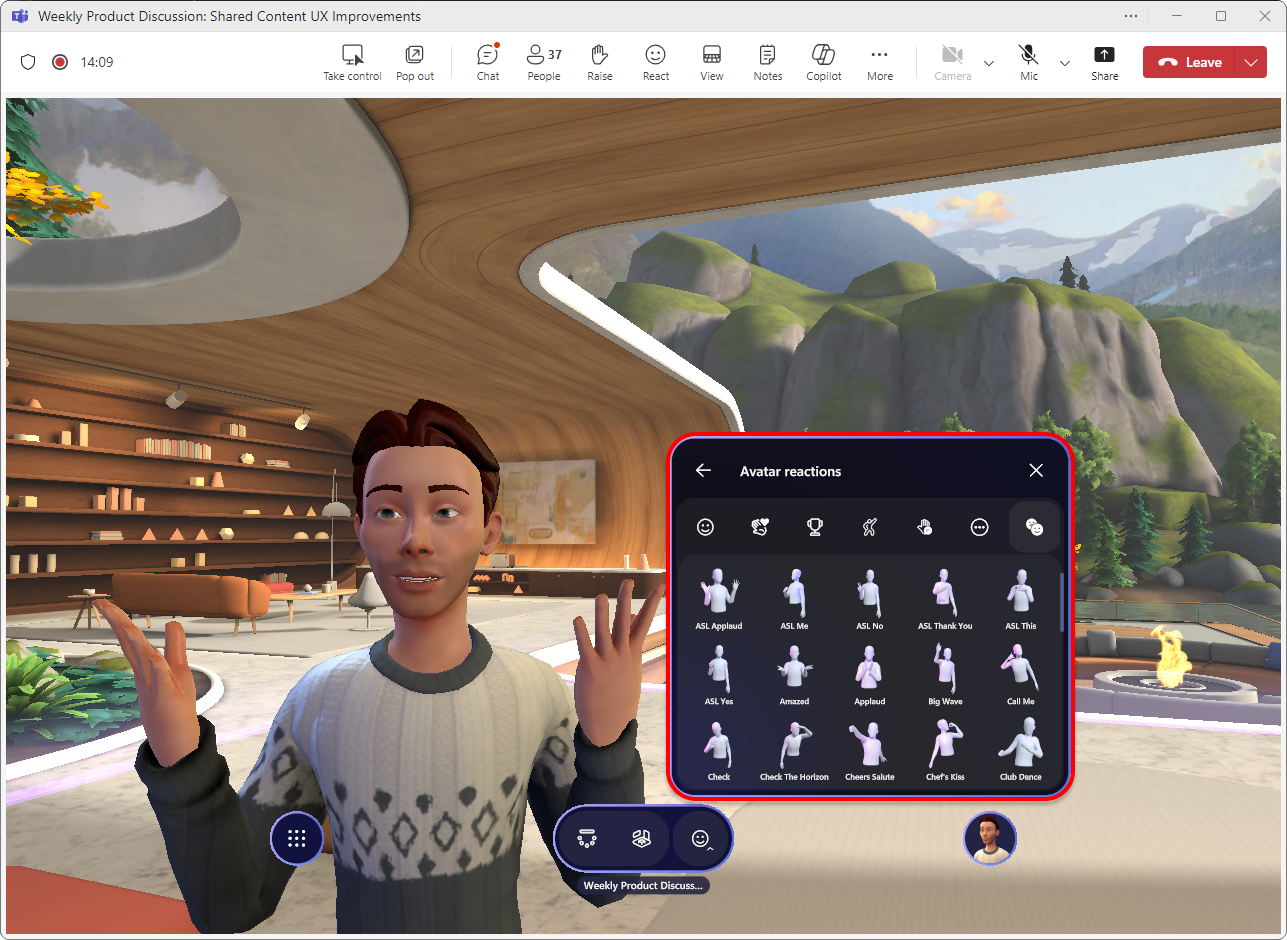
Task: Click the Share icon
Action: (1104, 61)
